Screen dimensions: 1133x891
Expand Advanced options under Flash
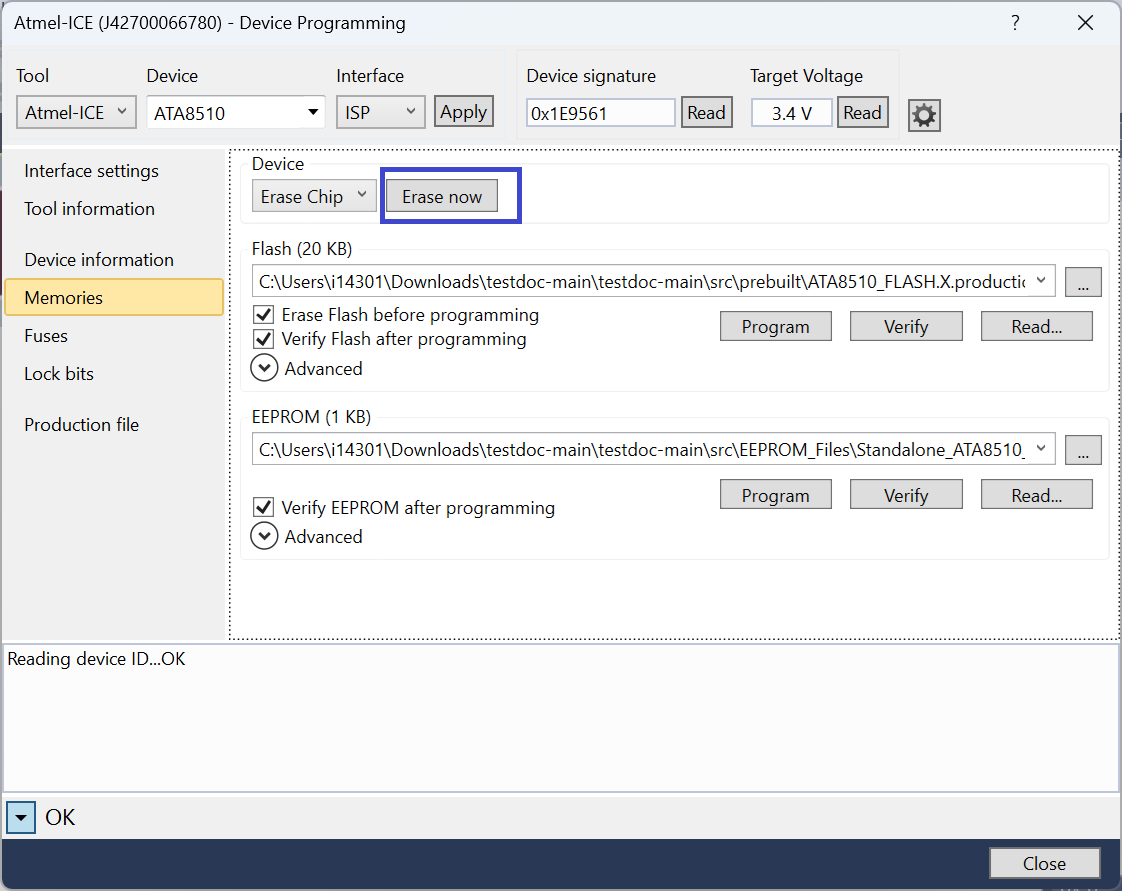pos(264,368)
